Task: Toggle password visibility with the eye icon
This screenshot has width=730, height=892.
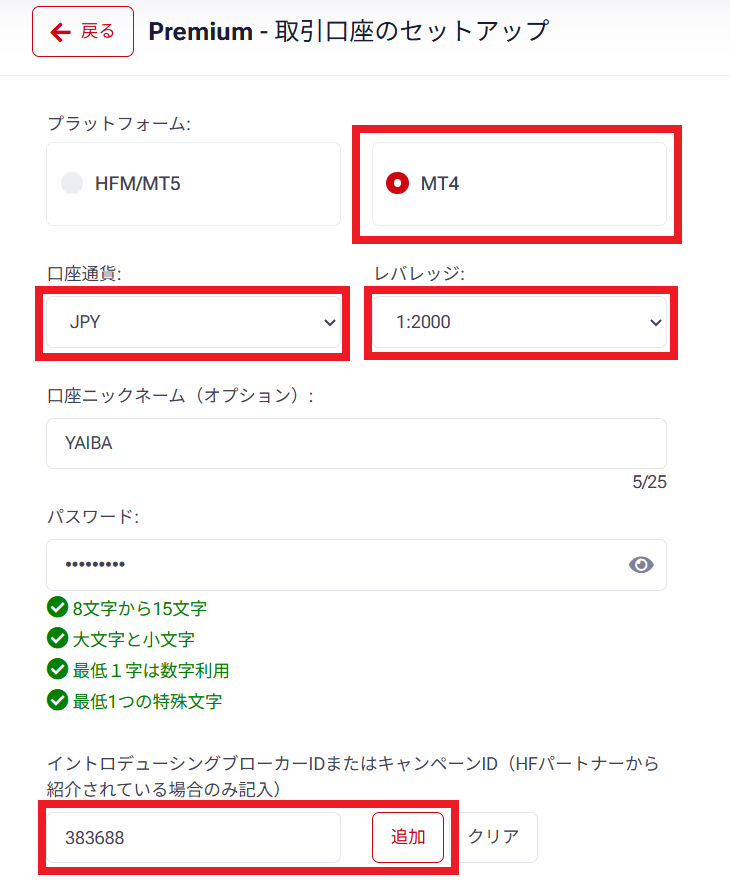Action: 641,564
